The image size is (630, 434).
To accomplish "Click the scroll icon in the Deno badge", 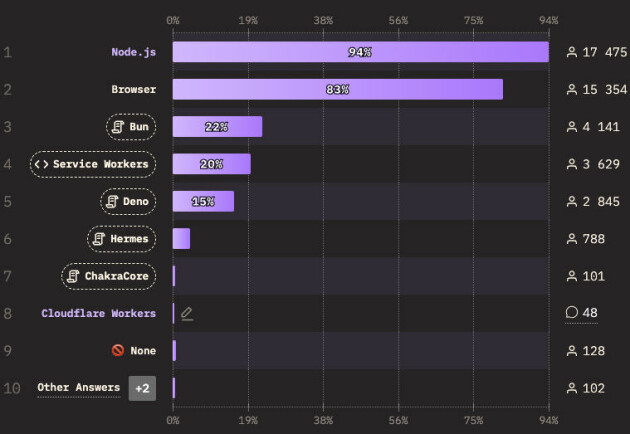I will (x=112, y=202).
